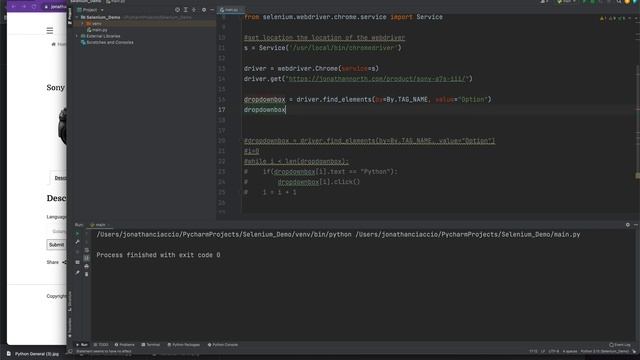The image size is (640, 360).
Task: Click the Expand All icon in Project panel header
Action: (x=186, y=10)
